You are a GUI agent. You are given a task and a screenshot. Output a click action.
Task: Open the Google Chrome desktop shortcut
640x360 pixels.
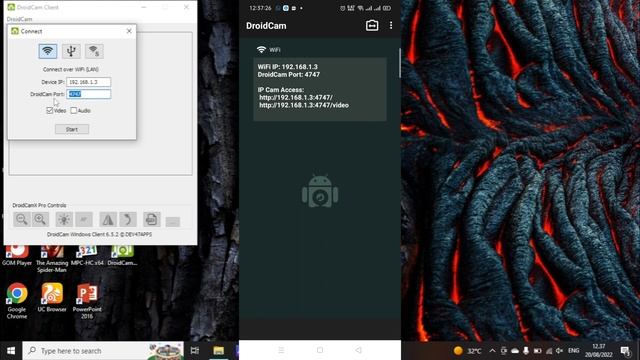pos(17,301)
